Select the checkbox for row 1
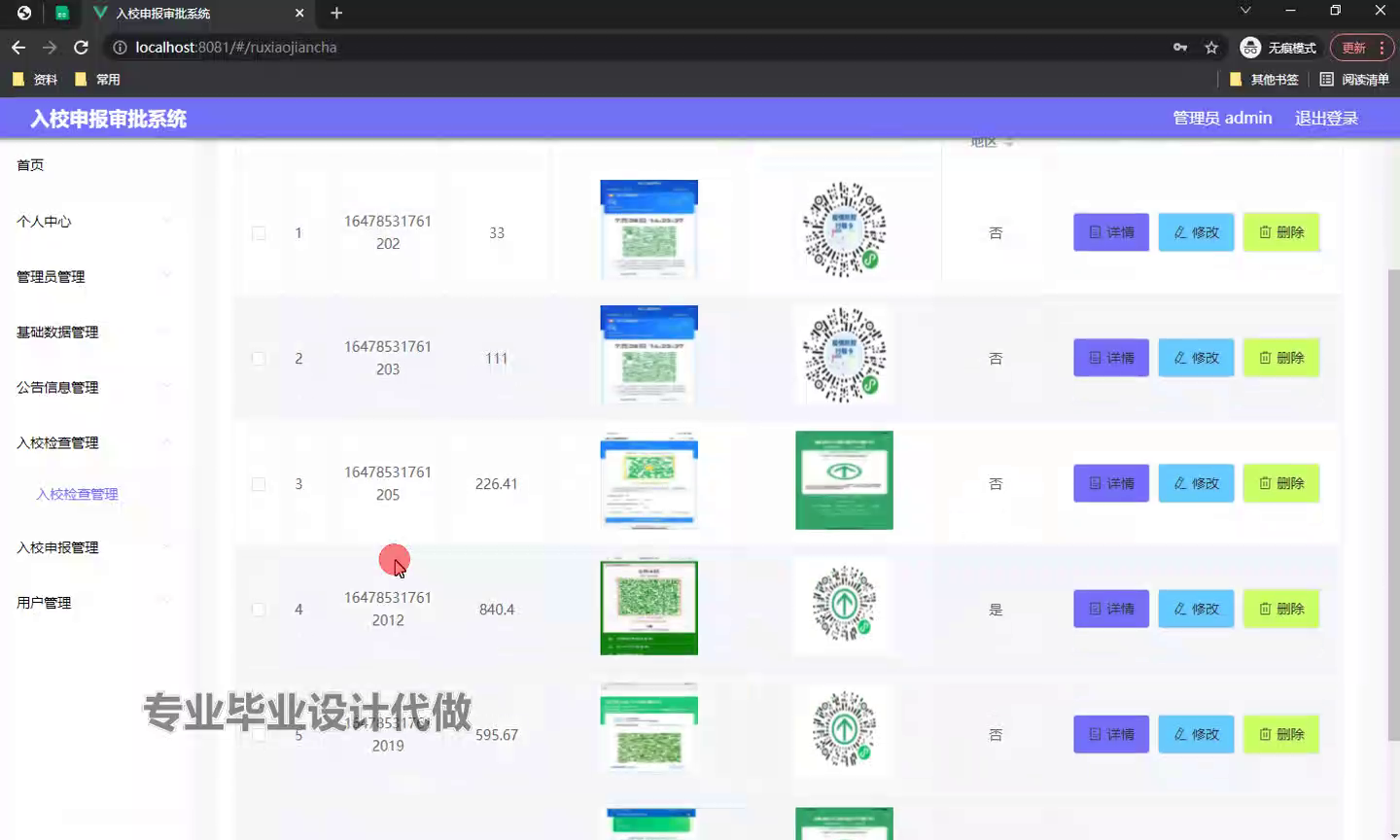 click(x=259, y=233)
